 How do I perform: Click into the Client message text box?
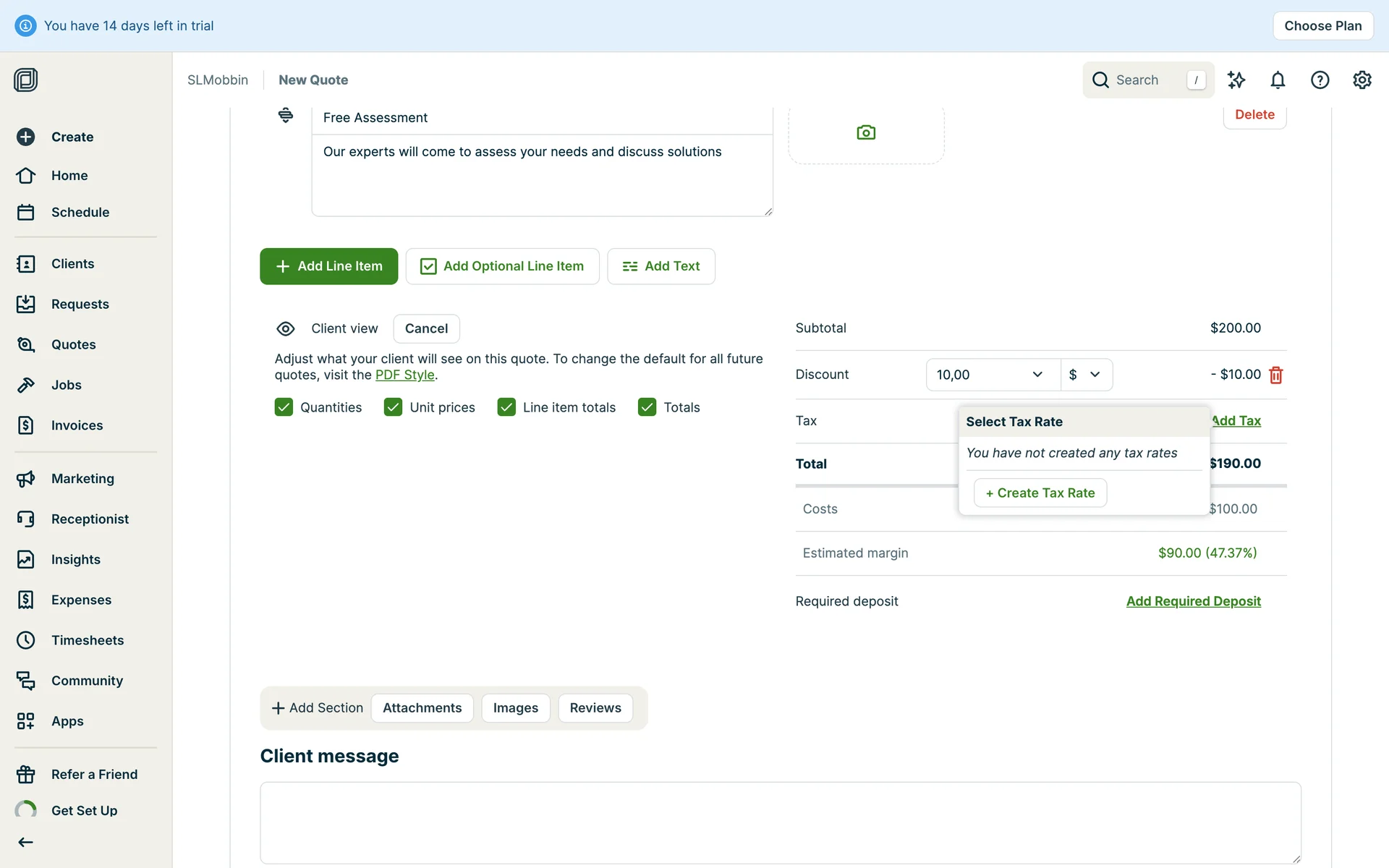tap(780, 822)
